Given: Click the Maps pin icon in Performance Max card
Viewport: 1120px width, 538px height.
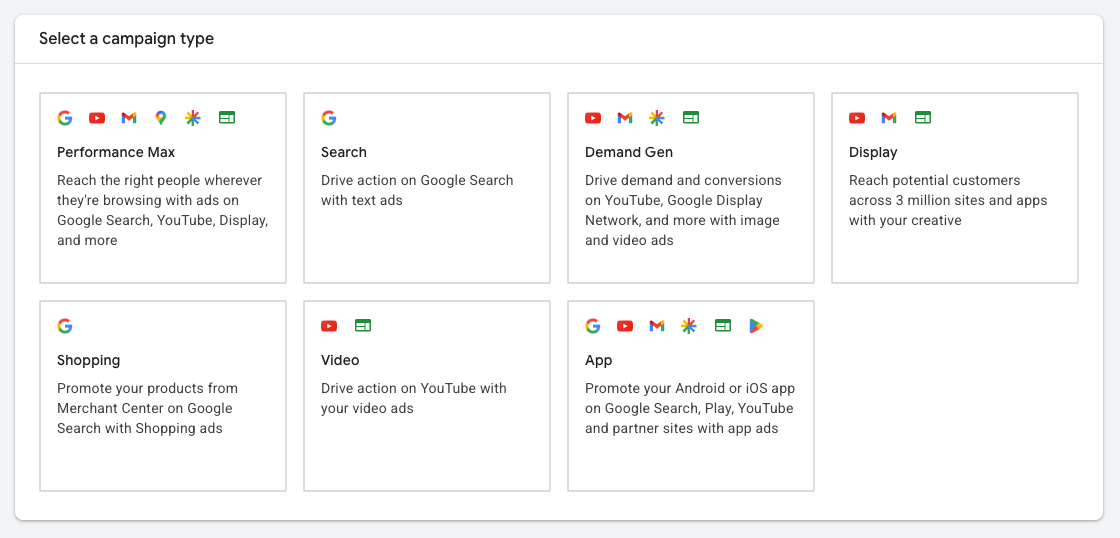Looking at the screenshot, I should [161, 118].
